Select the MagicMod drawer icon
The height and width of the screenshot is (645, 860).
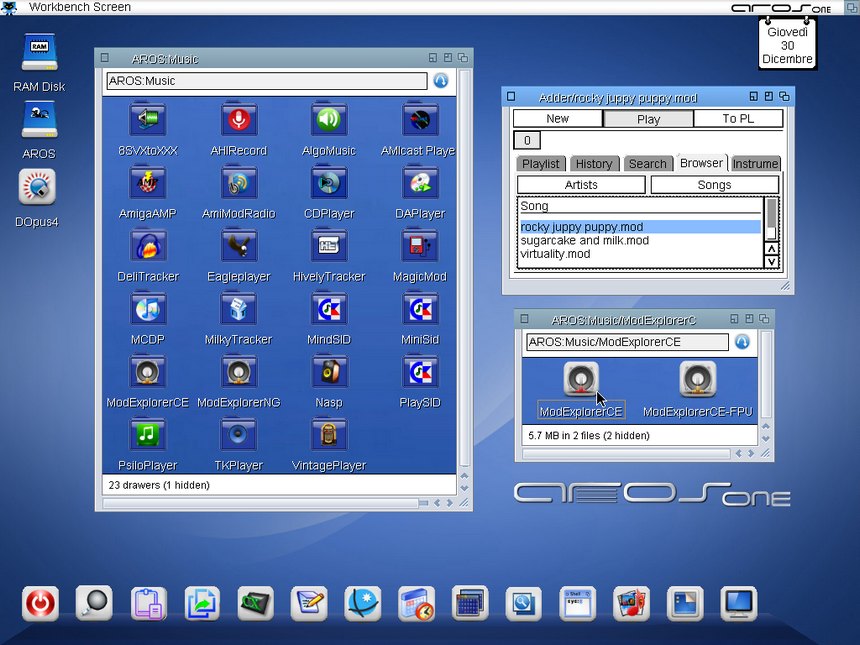click(x=420, y=245)
